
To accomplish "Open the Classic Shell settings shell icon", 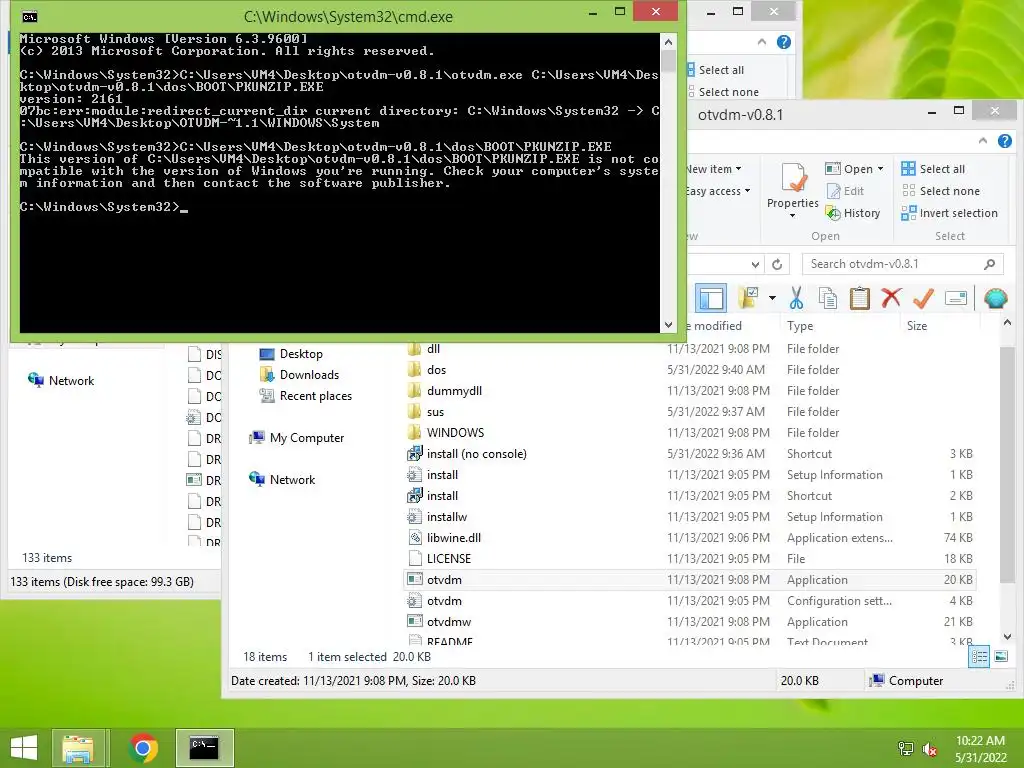I will (995, 298).
